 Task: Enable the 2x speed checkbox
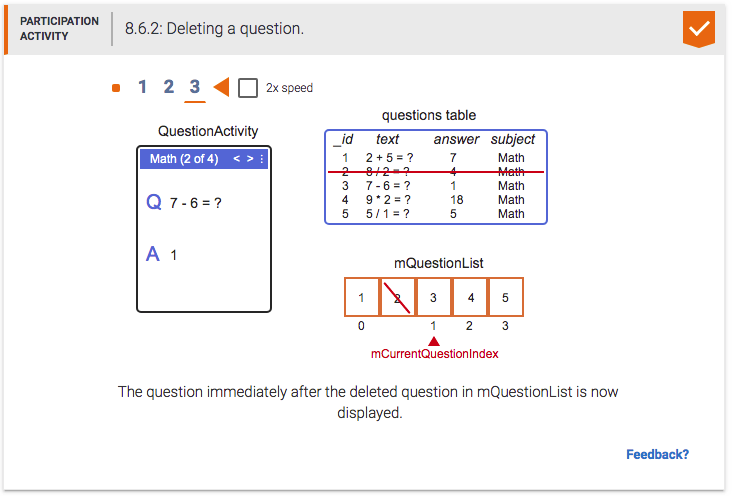249,88
